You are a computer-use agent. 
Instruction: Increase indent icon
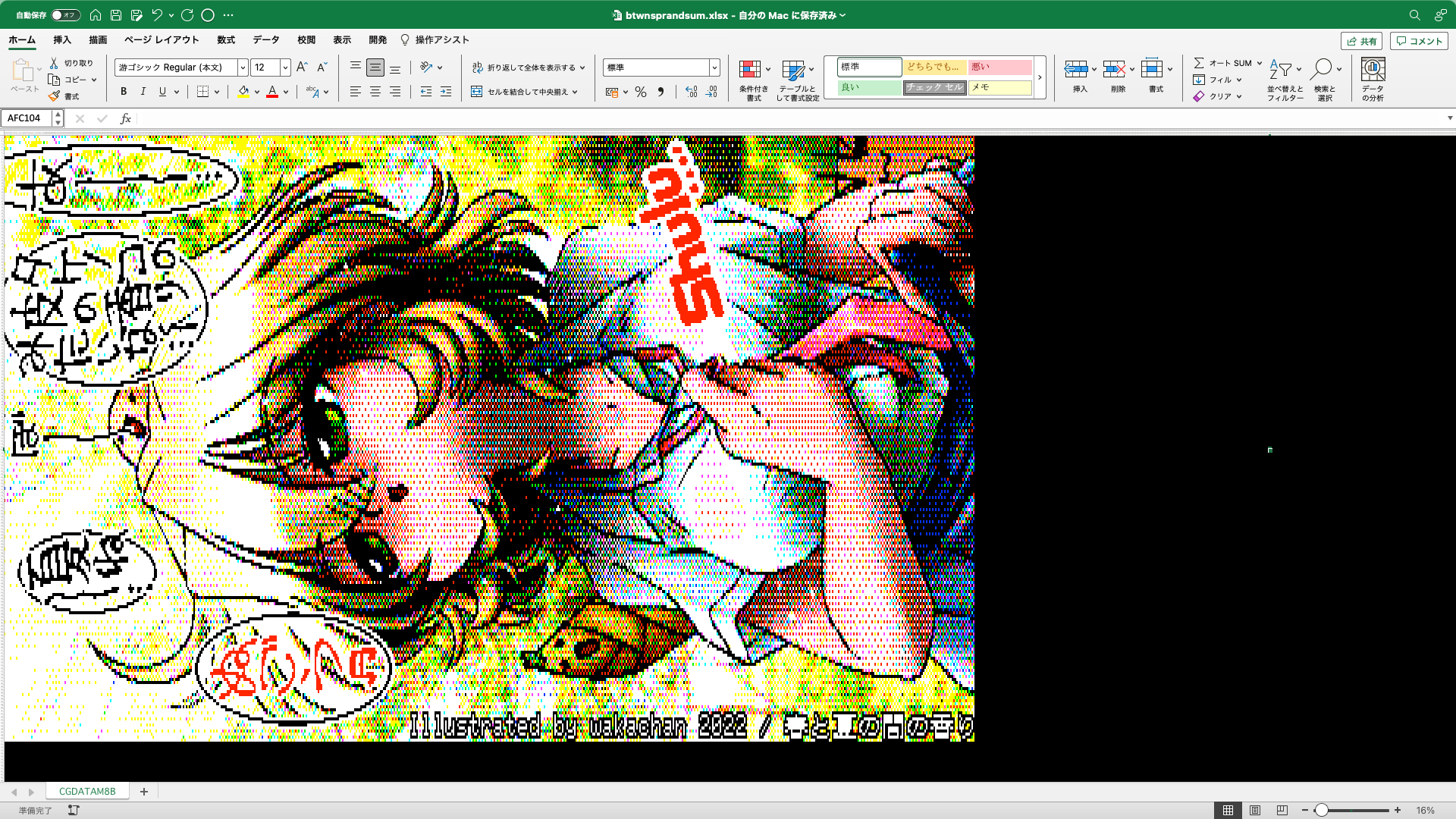coord(446,92)
